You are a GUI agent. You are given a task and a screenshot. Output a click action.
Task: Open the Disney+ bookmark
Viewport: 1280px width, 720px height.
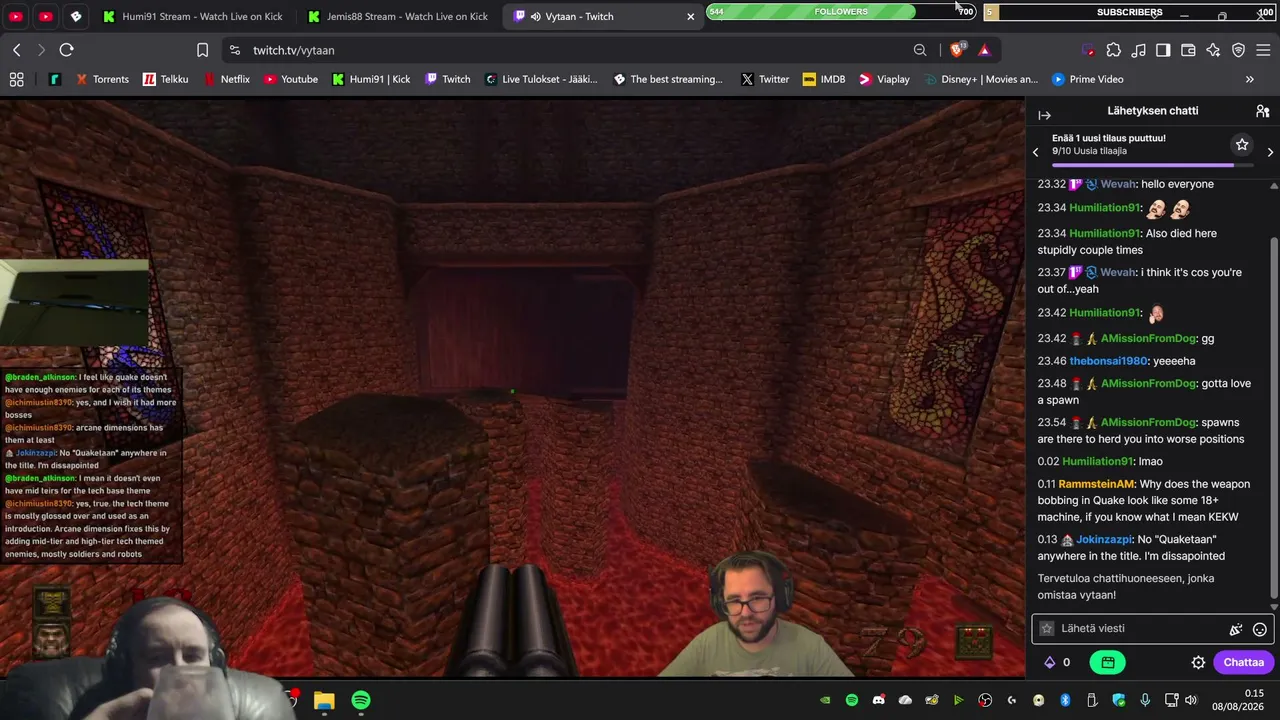click(x=980, y=79)
